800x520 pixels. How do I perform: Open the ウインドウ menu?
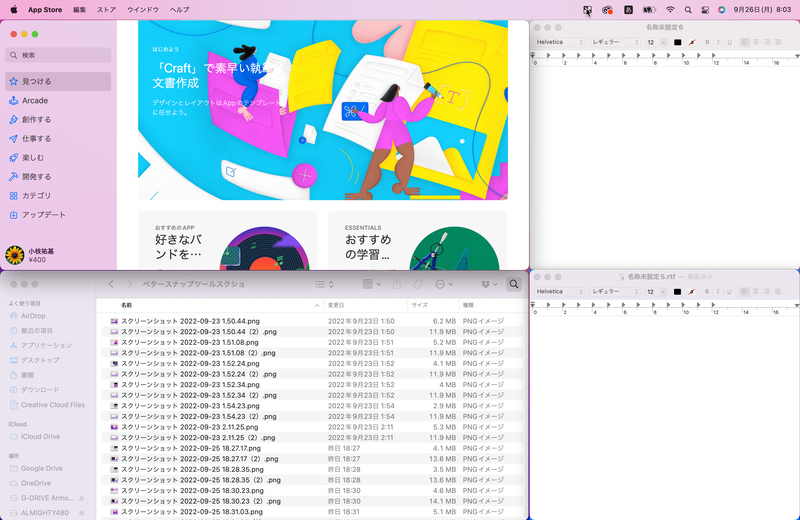[x=143, y=10]
